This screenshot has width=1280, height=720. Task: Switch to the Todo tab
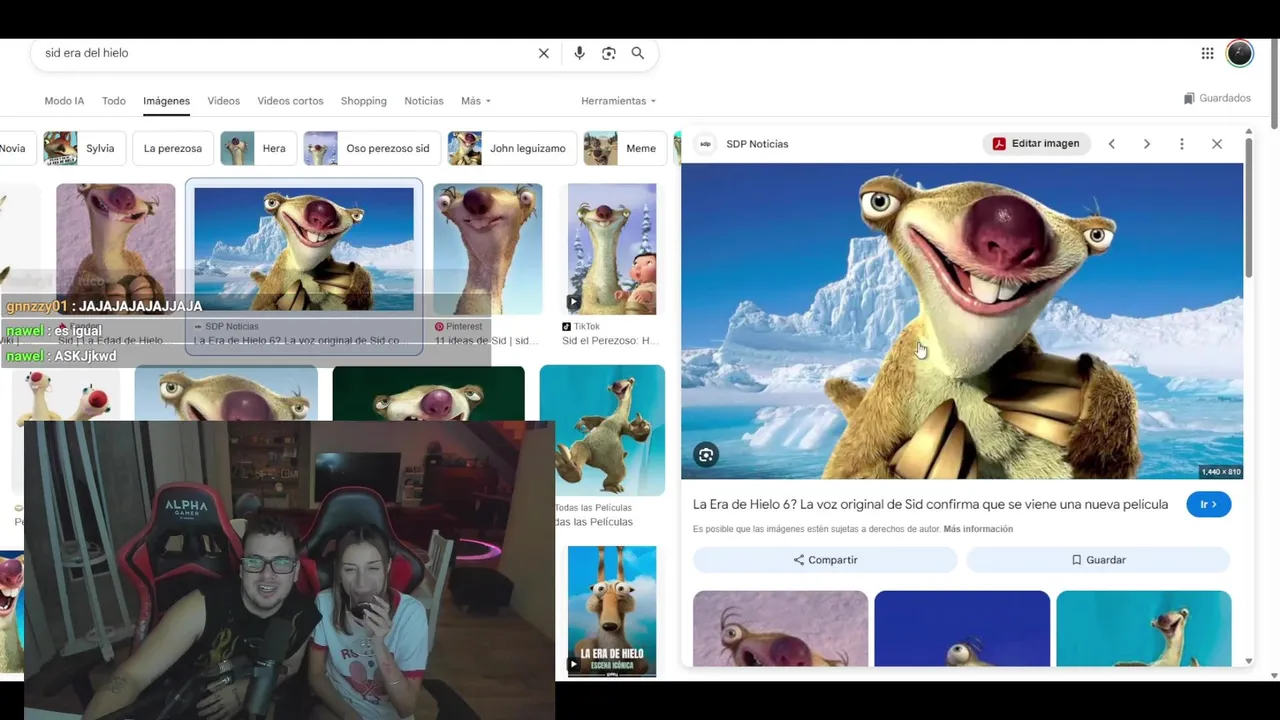coord(114,101)
